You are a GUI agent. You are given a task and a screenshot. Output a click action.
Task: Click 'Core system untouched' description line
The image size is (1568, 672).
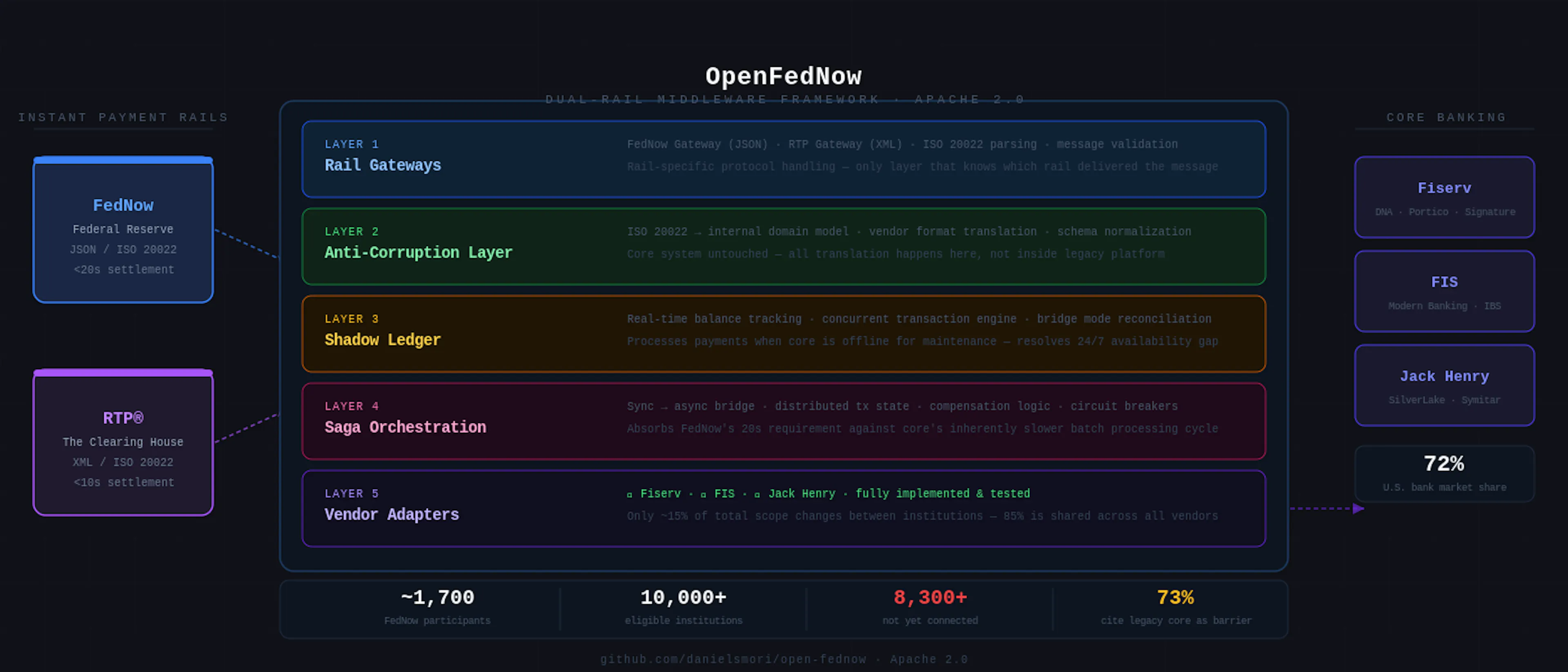(x=895, y=254)
